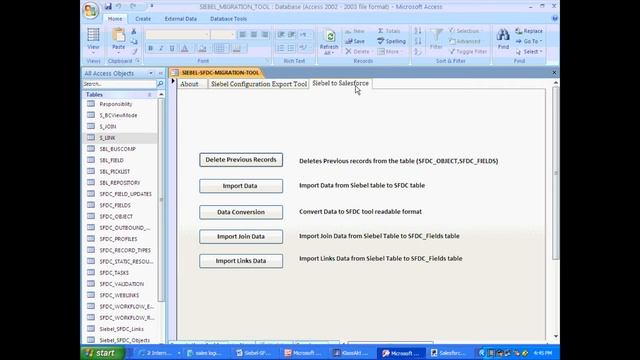Screen dimensions: 640x360
Task: Open the fill/back color control
Action: coord(202,48)
